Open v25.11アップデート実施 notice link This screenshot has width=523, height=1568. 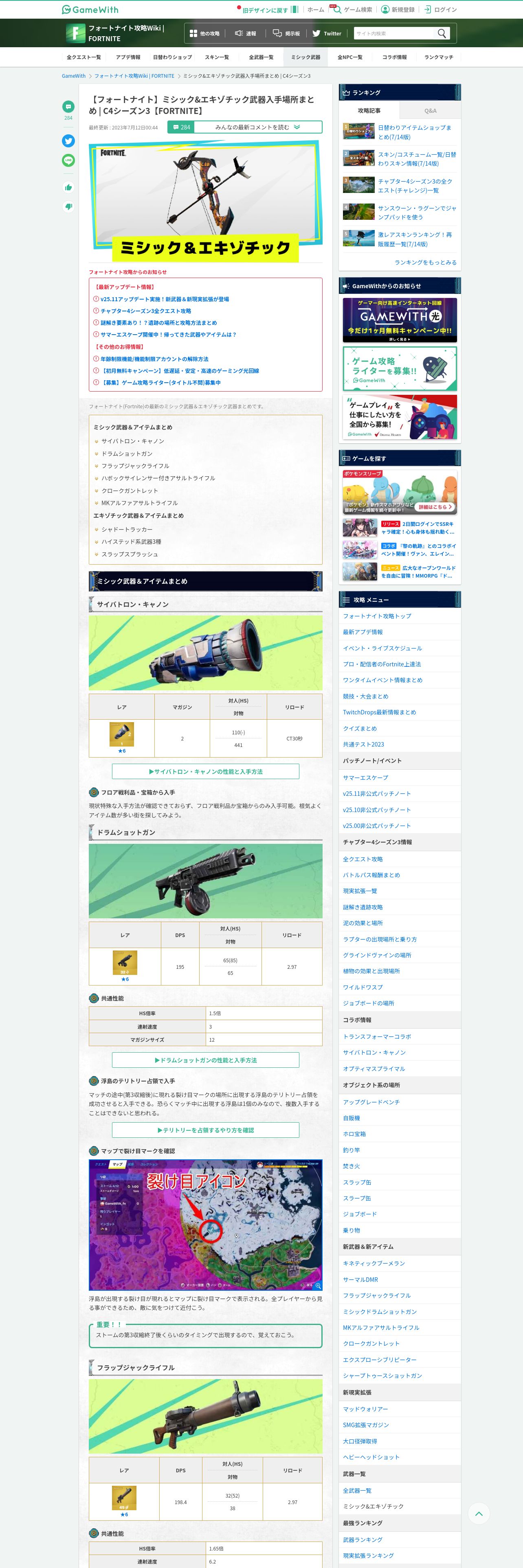tap(165, 299)
